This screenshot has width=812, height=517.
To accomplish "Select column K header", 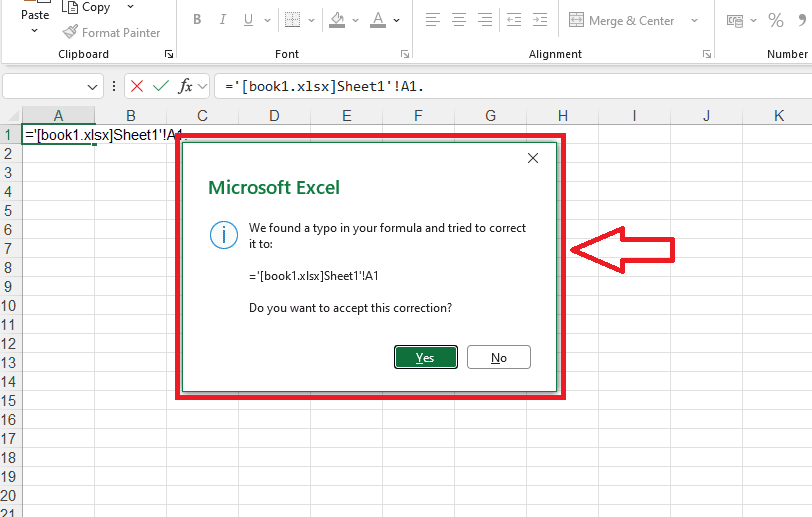I will pyautogui.click(x=778, y=116).
